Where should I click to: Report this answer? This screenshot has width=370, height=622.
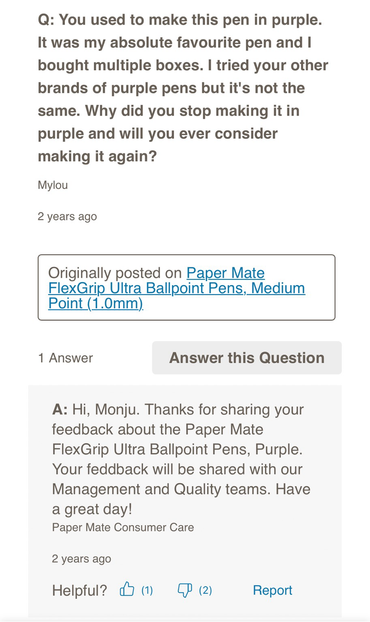point(272,590)
